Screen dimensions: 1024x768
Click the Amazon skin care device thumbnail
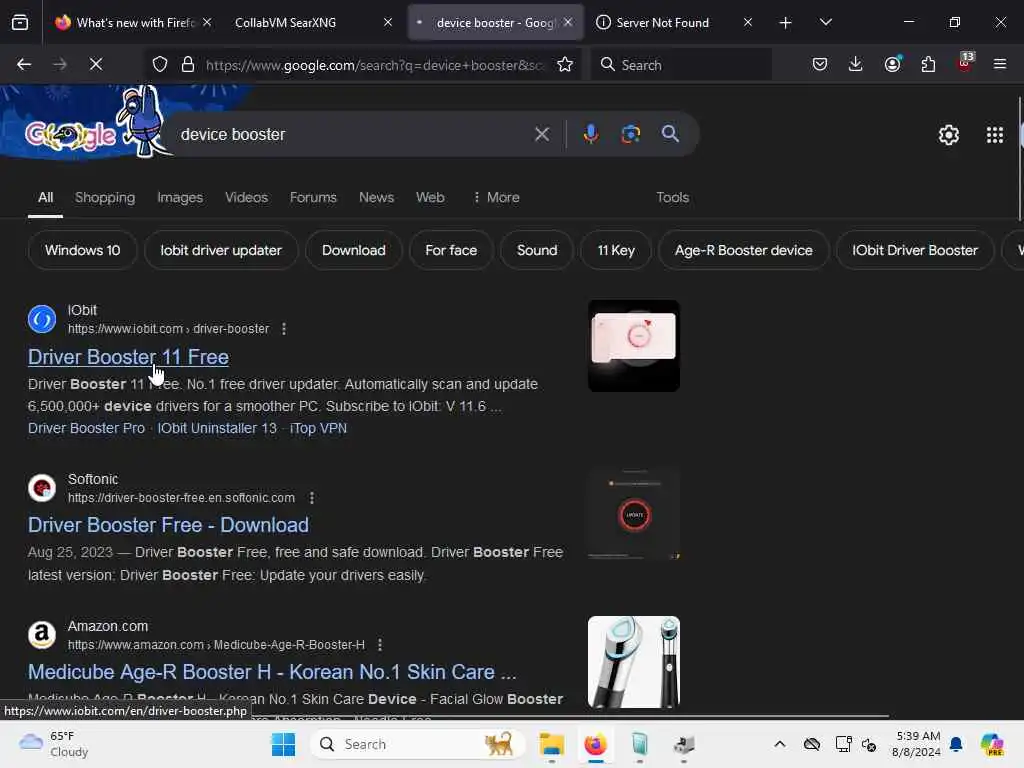(x=633, y=662)
